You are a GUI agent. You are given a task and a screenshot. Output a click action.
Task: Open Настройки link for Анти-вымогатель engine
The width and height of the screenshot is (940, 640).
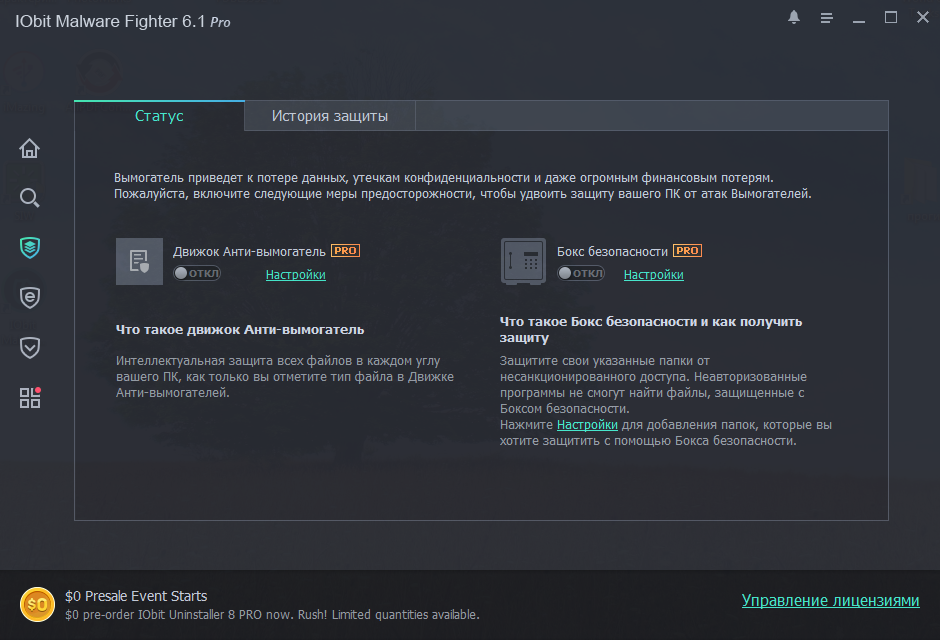click(x=296, y=274)
